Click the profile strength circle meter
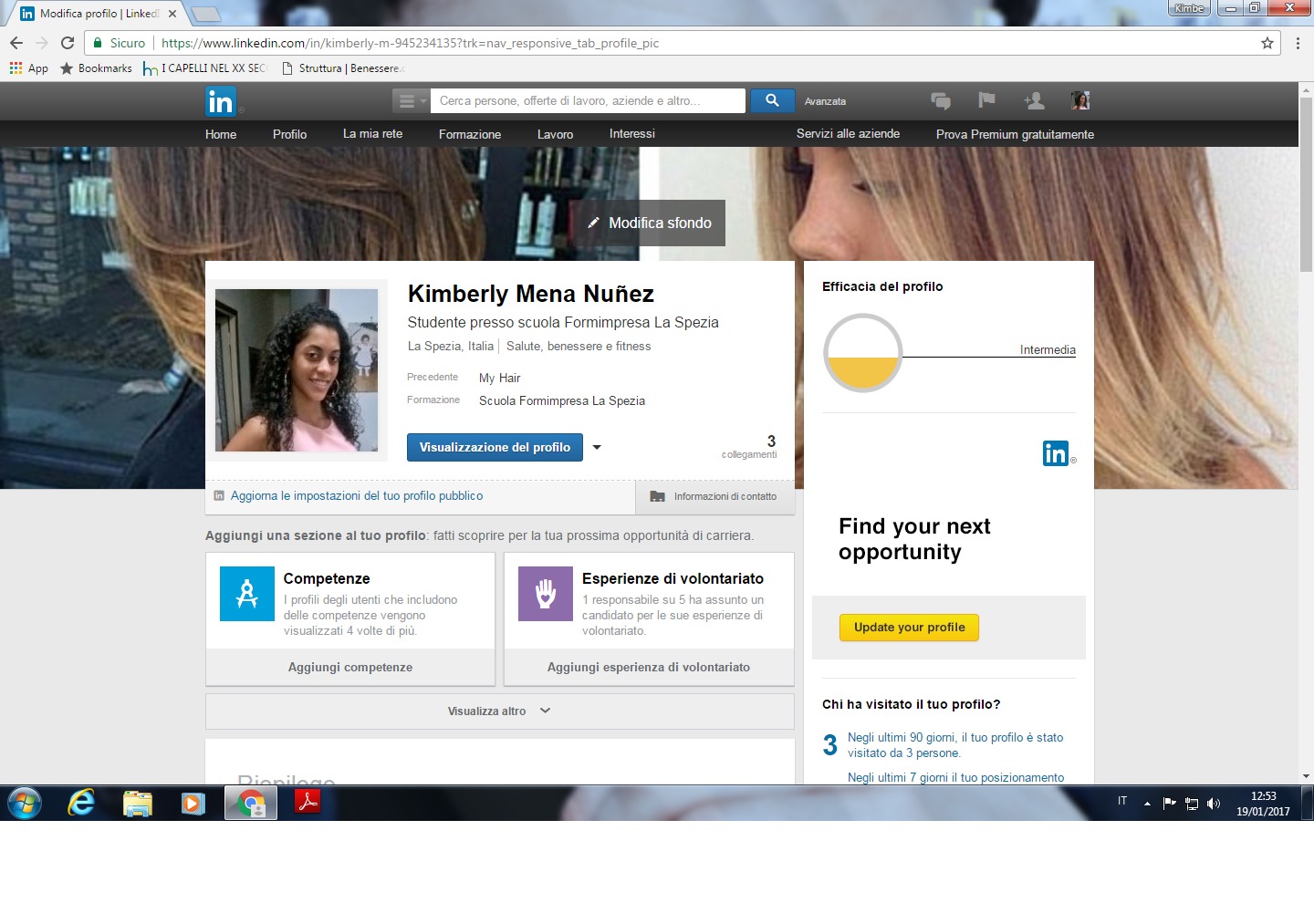The image size is (1314, 924). pyautogui.click(x=862, y=353)
